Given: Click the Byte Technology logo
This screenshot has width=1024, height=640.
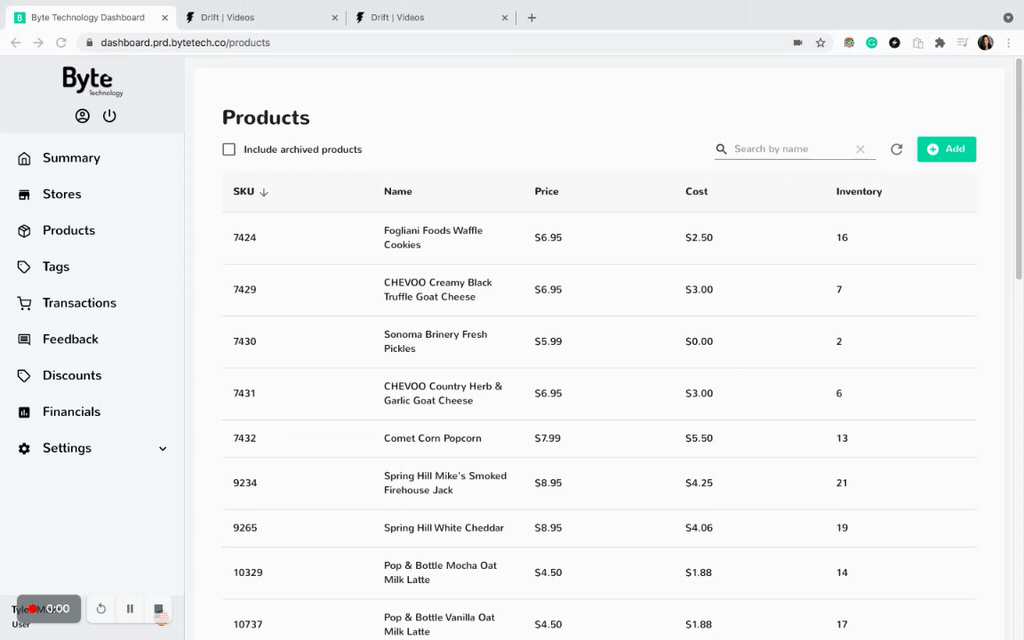Looking at the screenshot, I should (93, 81).
